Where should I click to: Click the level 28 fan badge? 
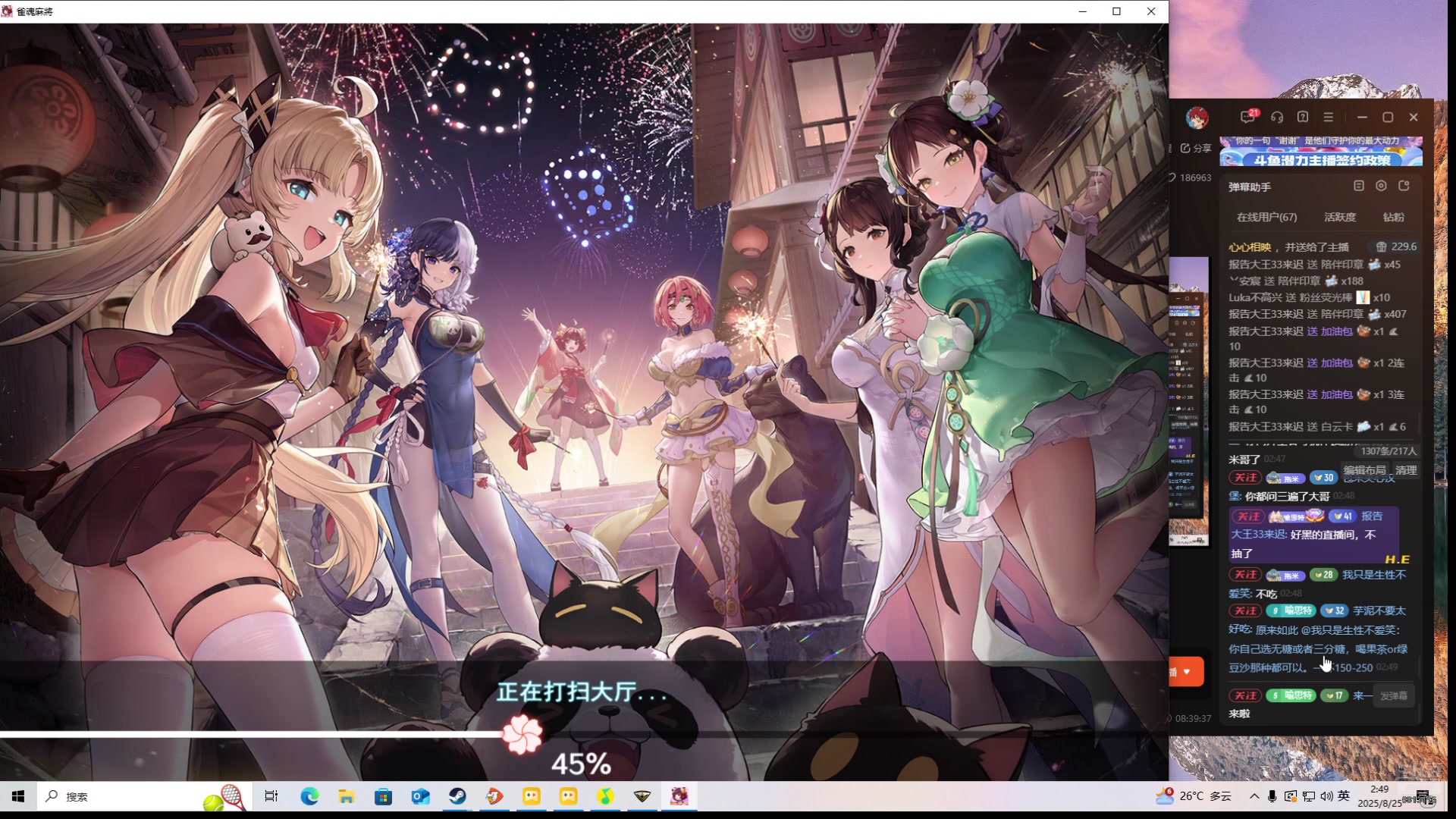pos(1323,575)
